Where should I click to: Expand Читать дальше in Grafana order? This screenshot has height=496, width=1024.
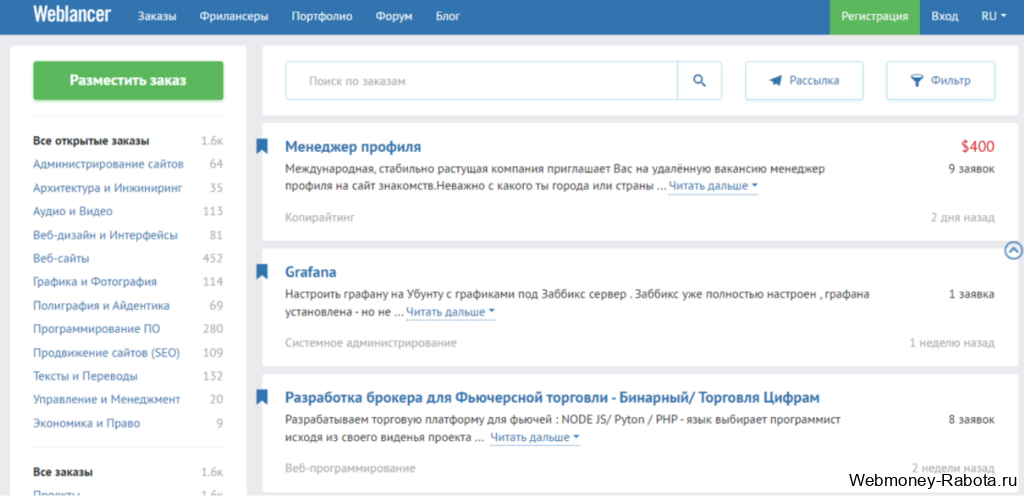(x=451, y=312)
